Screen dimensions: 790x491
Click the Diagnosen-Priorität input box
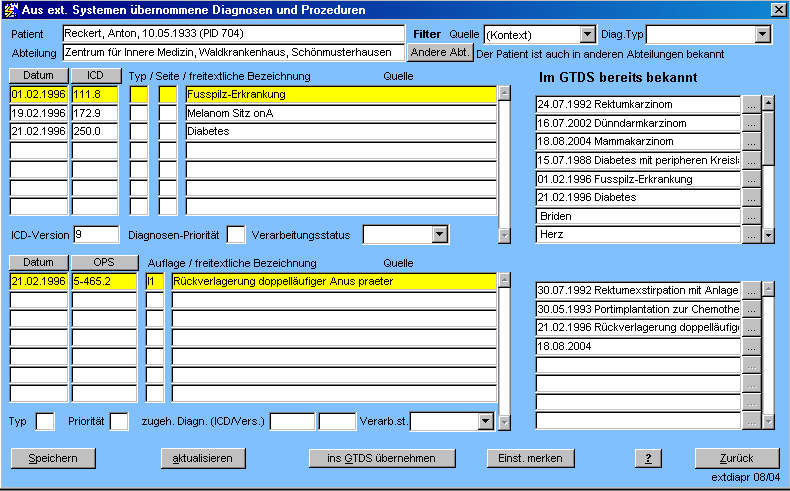(x=235, y=234)
